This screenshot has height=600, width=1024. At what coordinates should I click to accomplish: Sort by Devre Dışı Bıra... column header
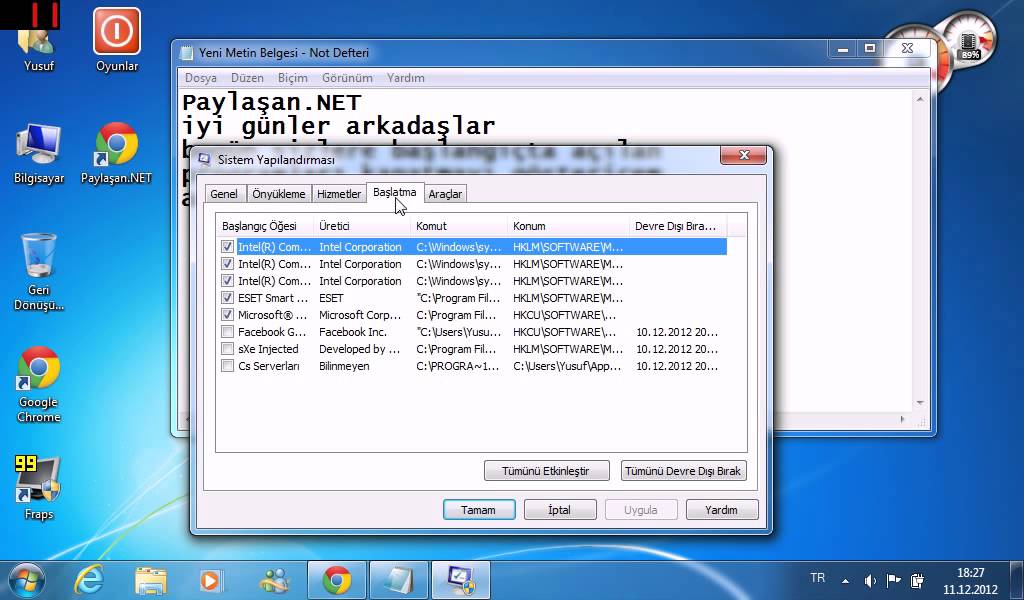point(678,226)
